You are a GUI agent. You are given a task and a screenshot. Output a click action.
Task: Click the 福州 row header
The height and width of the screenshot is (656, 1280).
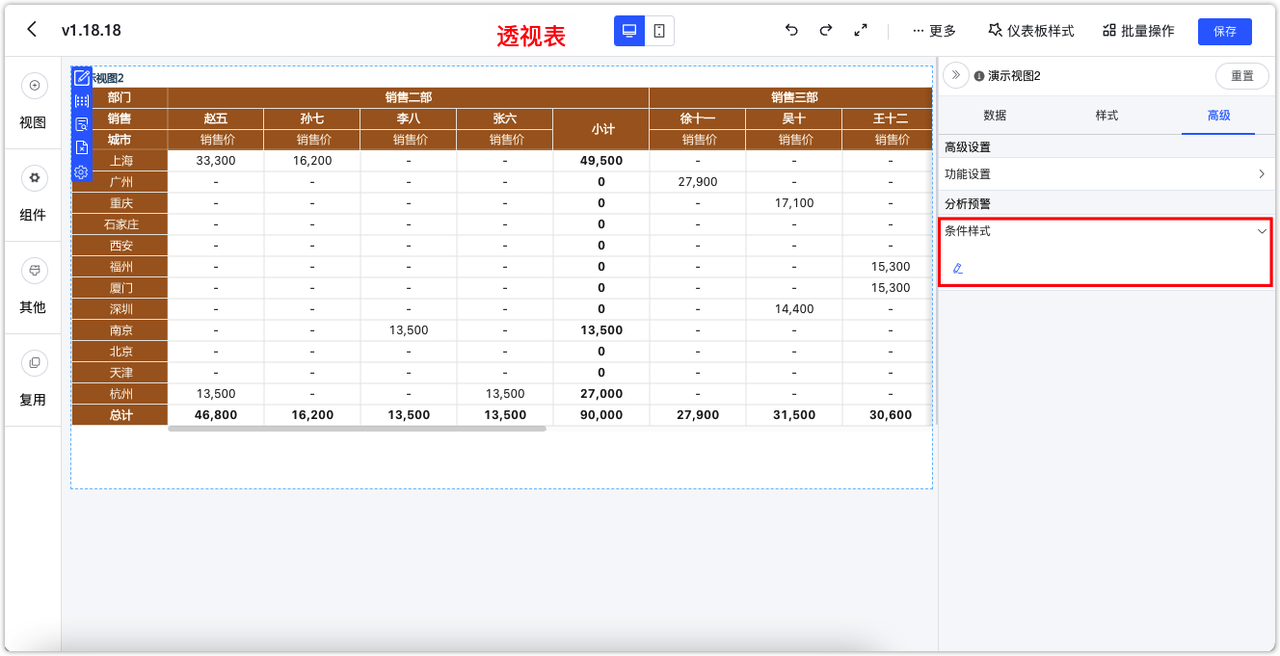click(x=120, y=266)
